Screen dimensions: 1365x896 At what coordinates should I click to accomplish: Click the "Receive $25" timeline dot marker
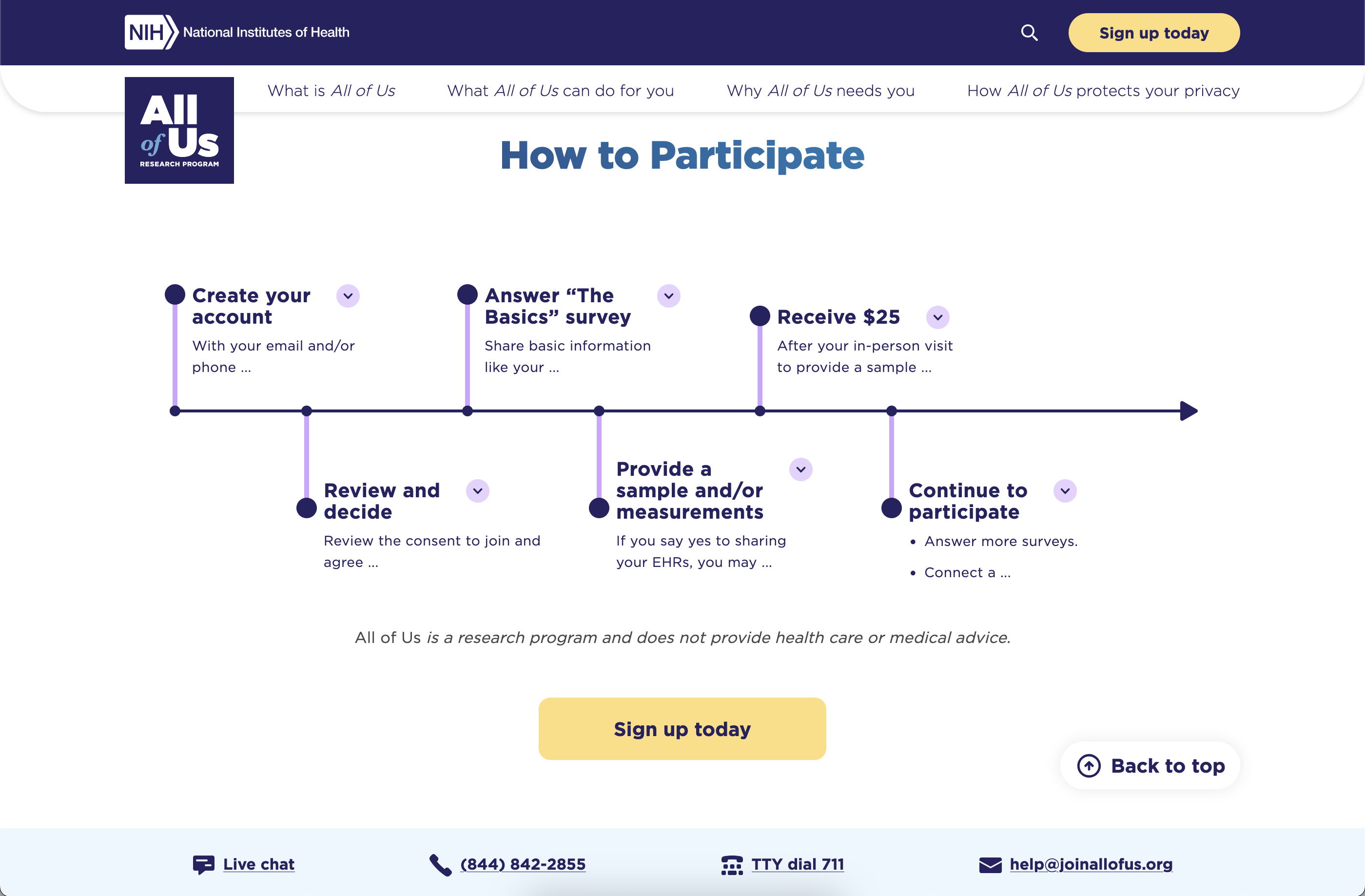point(760,315)
